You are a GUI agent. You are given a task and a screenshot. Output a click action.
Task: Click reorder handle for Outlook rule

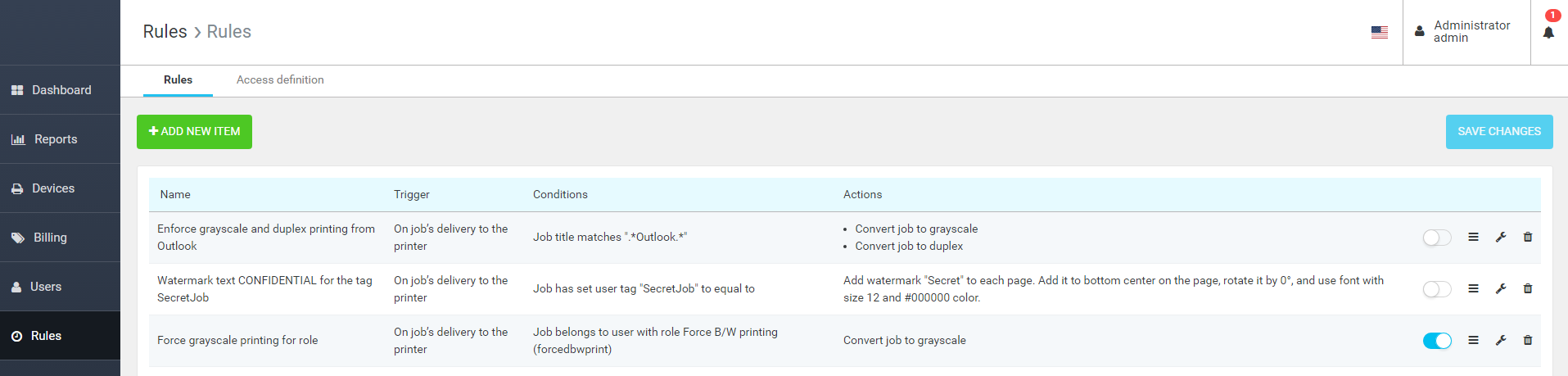point(1473,238)
